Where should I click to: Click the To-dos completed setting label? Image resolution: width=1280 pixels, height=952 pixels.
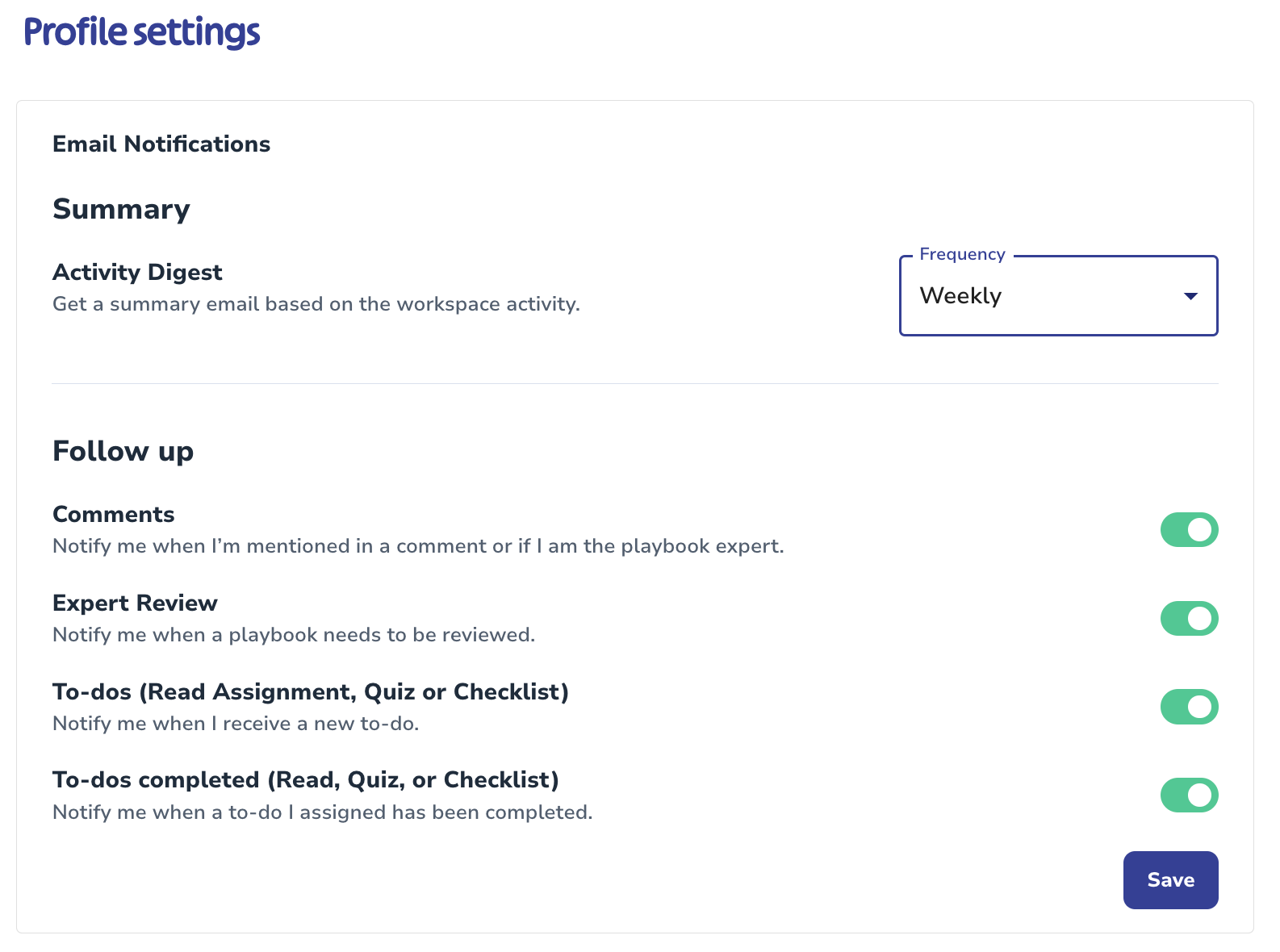306,779
